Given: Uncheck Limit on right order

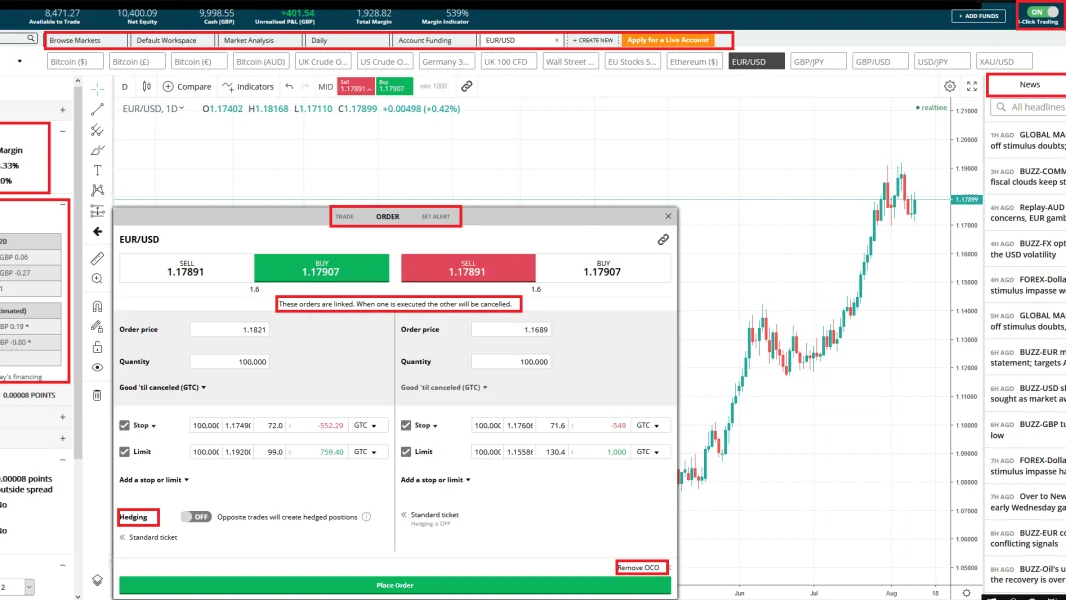Looking at the screenshot, I should 406,451.
